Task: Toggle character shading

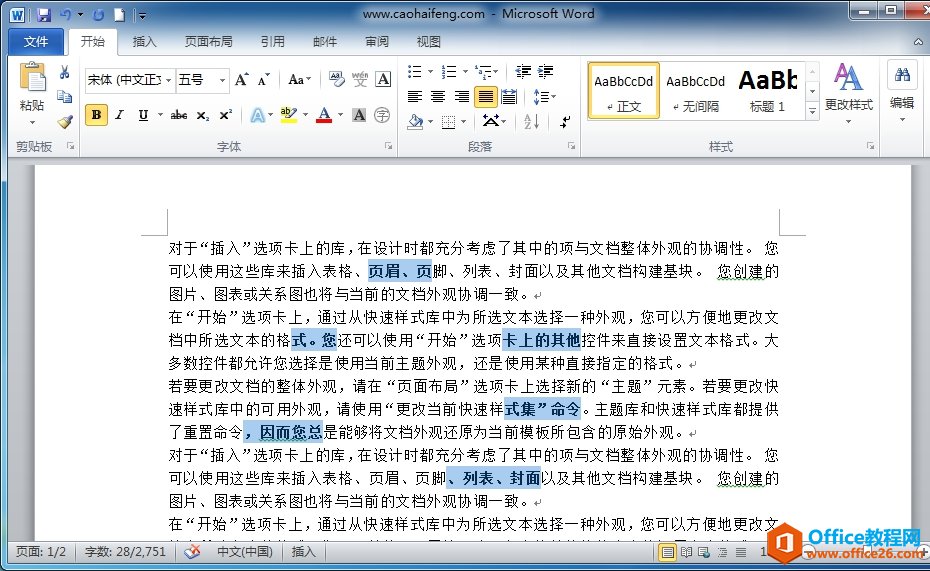Action: [359, 115]
